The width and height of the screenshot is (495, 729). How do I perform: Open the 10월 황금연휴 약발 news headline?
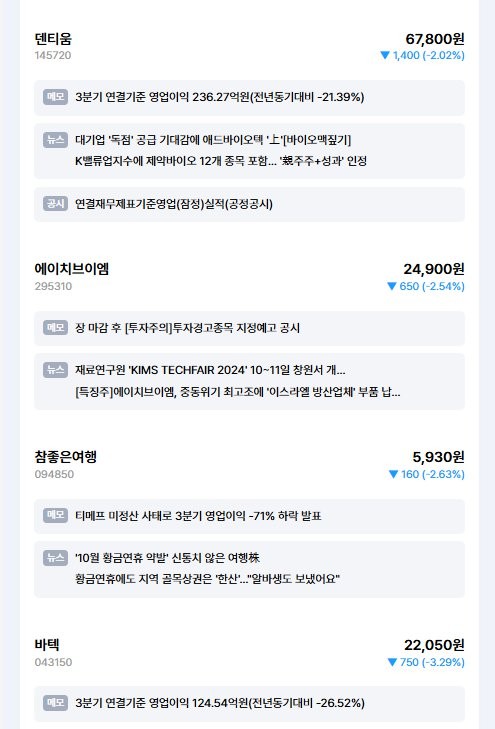tap(167, 558)
